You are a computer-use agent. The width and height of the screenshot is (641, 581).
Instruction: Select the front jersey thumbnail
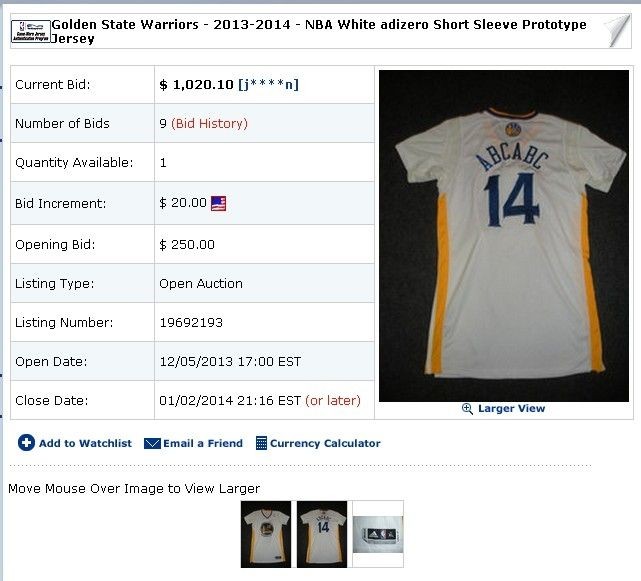tap(266, 534)
